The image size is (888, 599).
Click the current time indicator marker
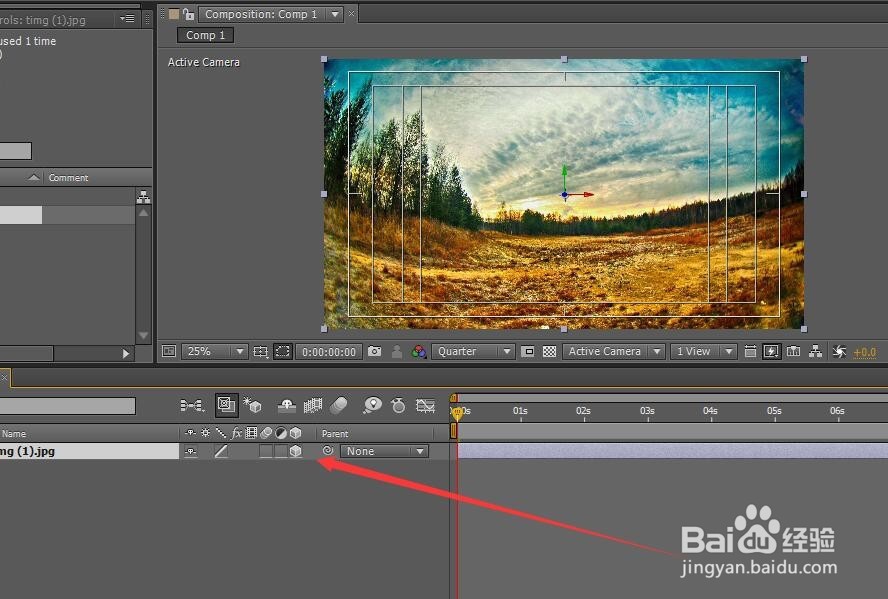click(x=456, y=413)
